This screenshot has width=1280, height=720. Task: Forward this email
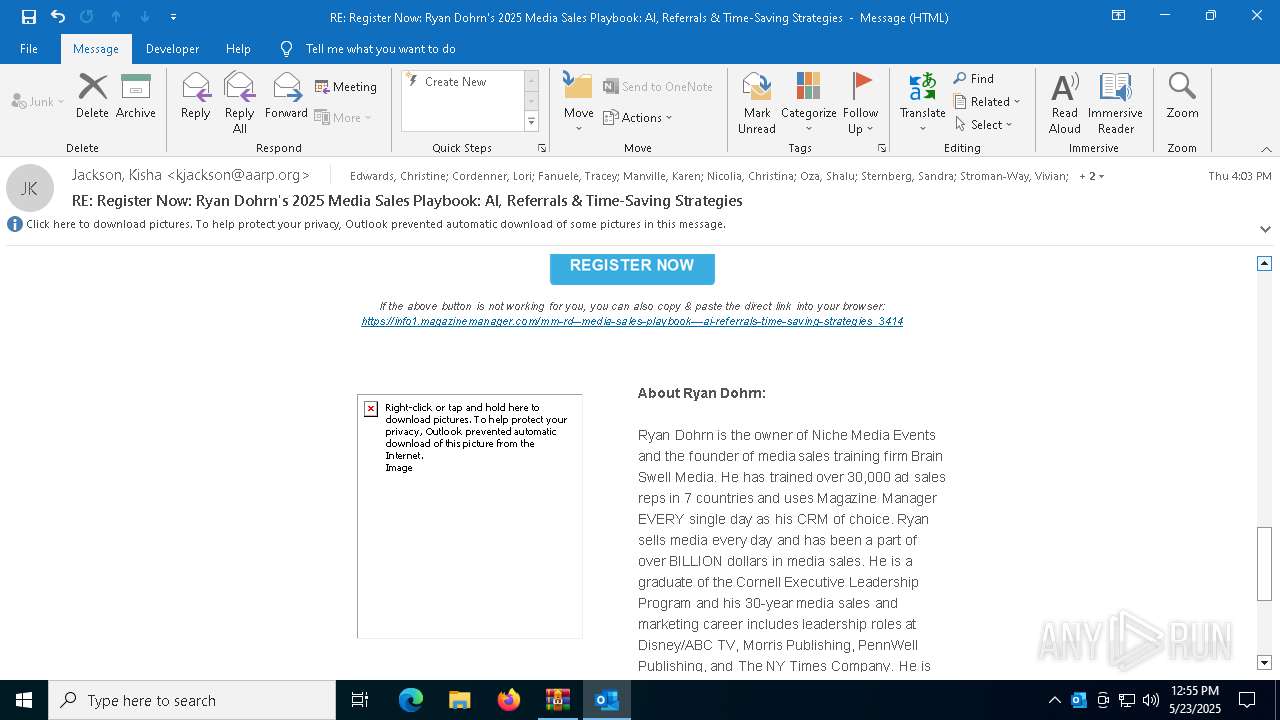(287, 96)
